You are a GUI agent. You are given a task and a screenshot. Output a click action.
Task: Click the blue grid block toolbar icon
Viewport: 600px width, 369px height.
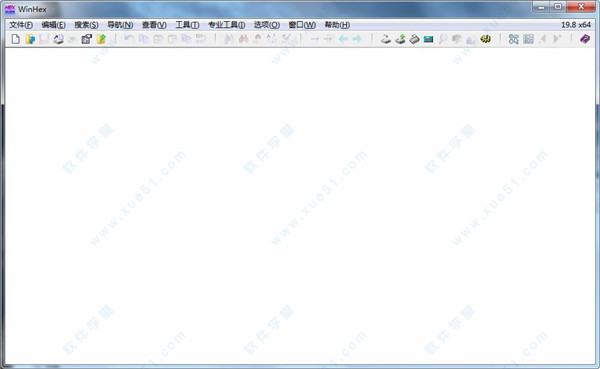pos(528,39)
